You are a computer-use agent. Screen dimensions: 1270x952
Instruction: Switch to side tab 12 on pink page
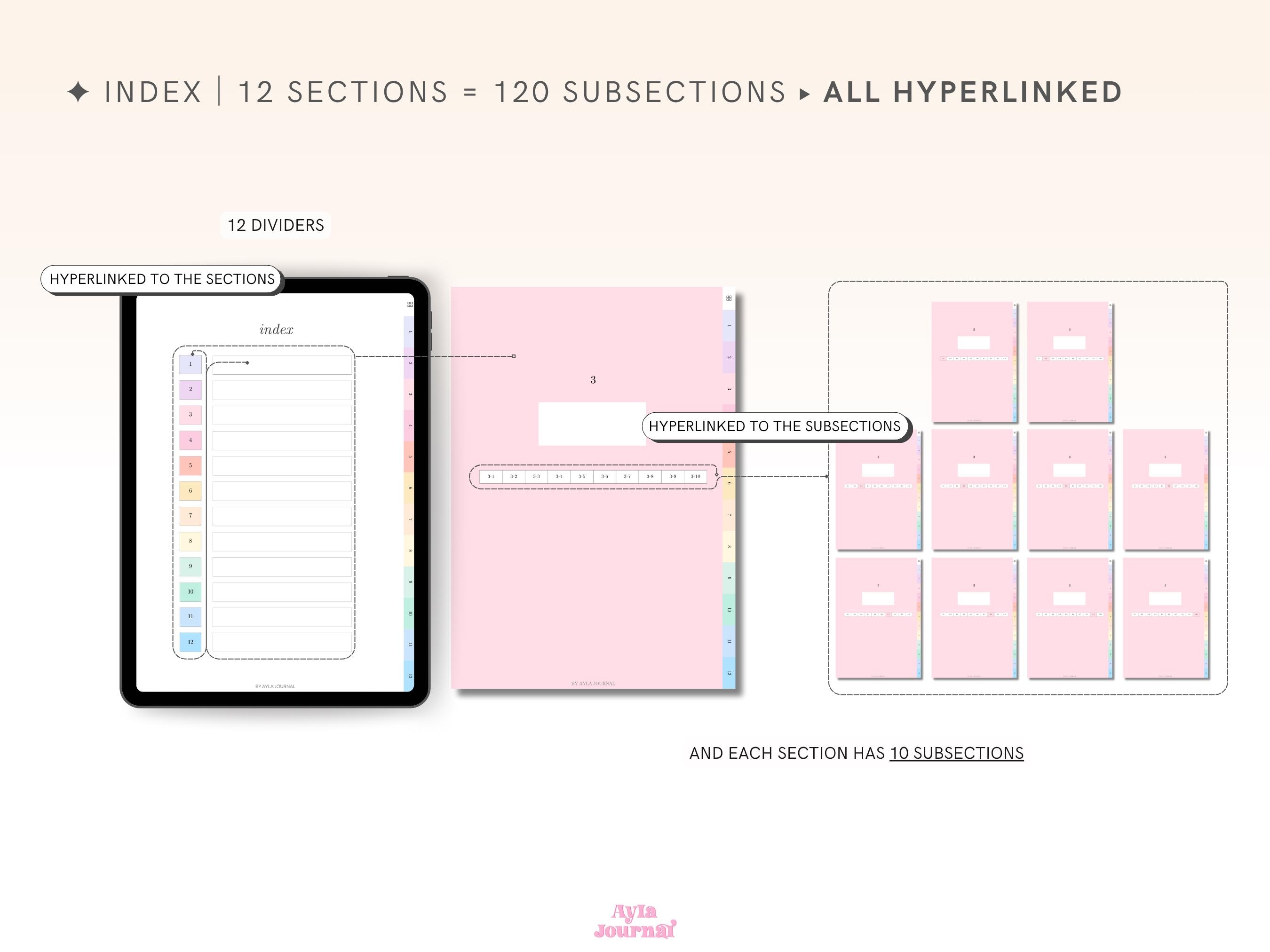(x=729, y=673)
